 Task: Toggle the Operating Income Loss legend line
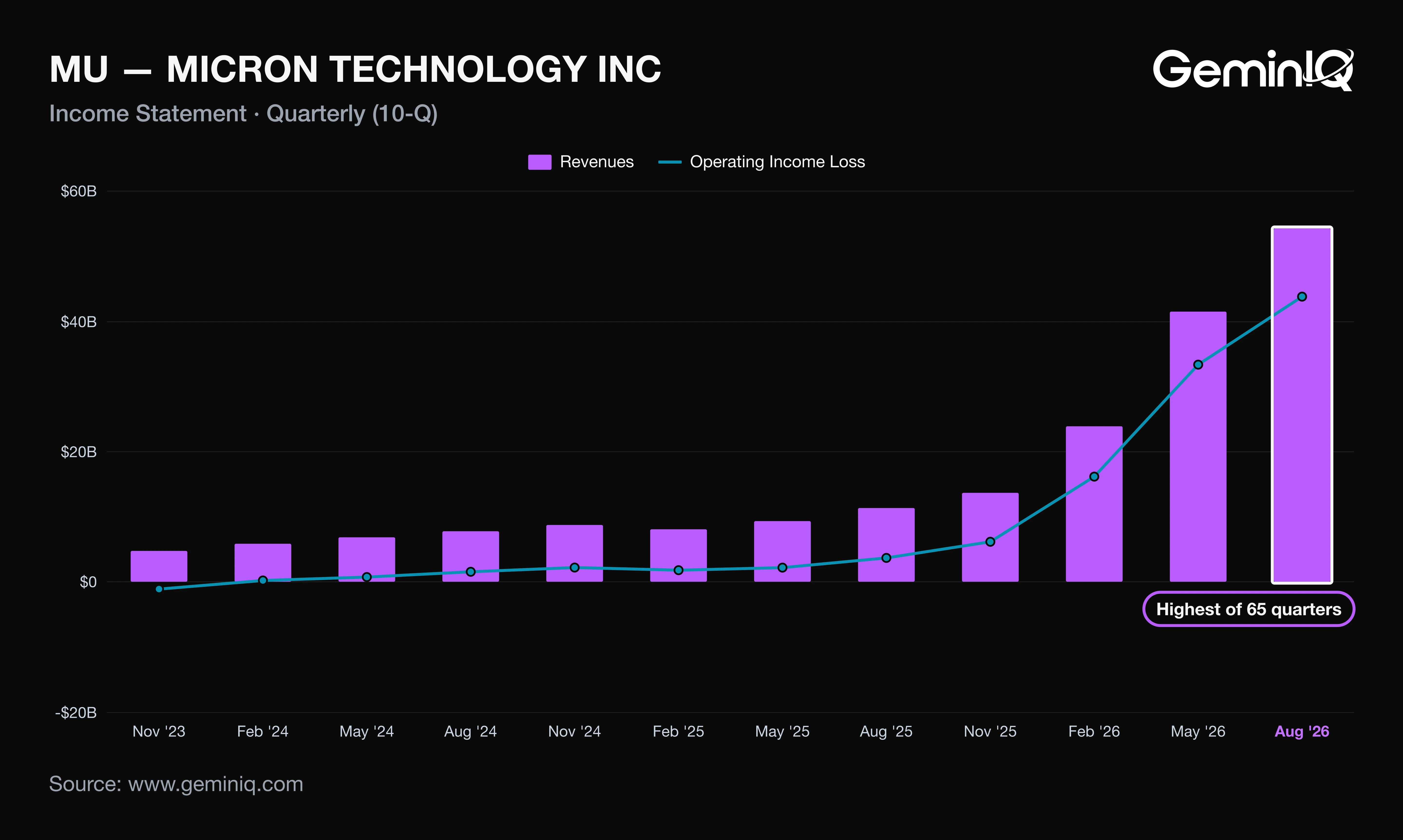click(x=670, y=162)
